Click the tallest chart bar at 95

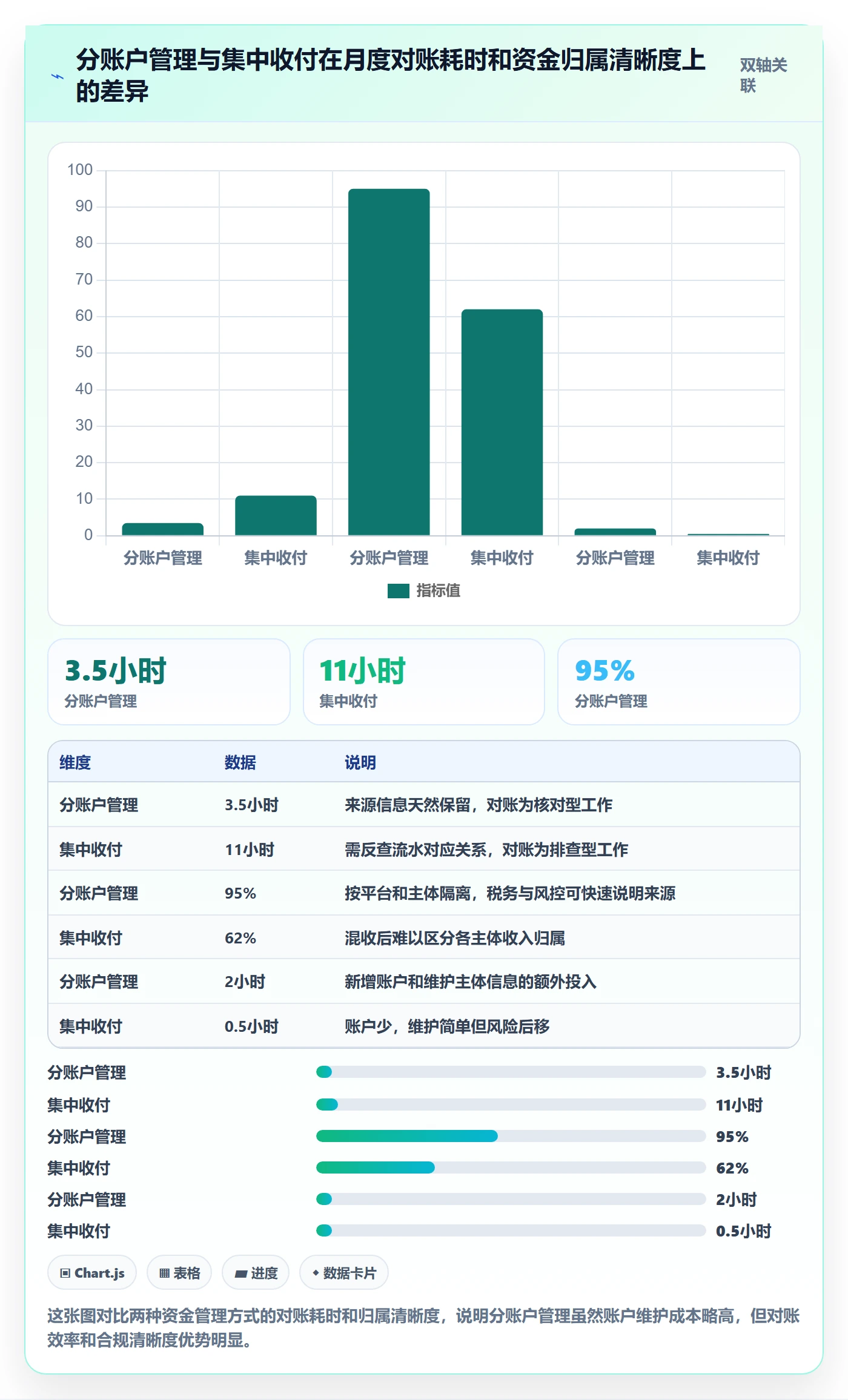click(389, 362)
